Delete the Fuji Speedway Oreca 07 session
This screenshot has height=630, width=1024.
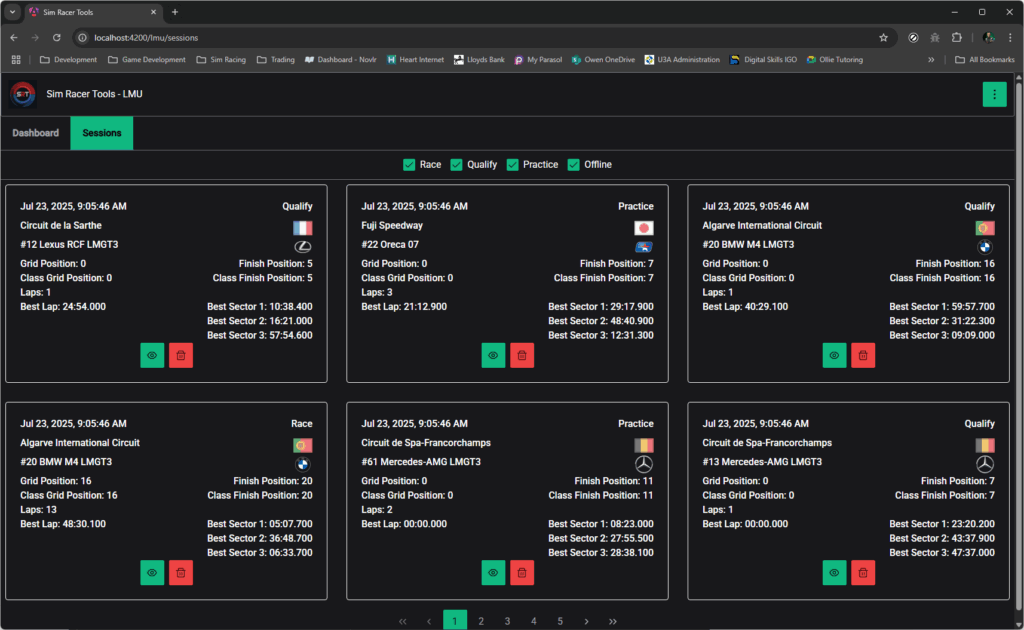click(x=522, y=355)
